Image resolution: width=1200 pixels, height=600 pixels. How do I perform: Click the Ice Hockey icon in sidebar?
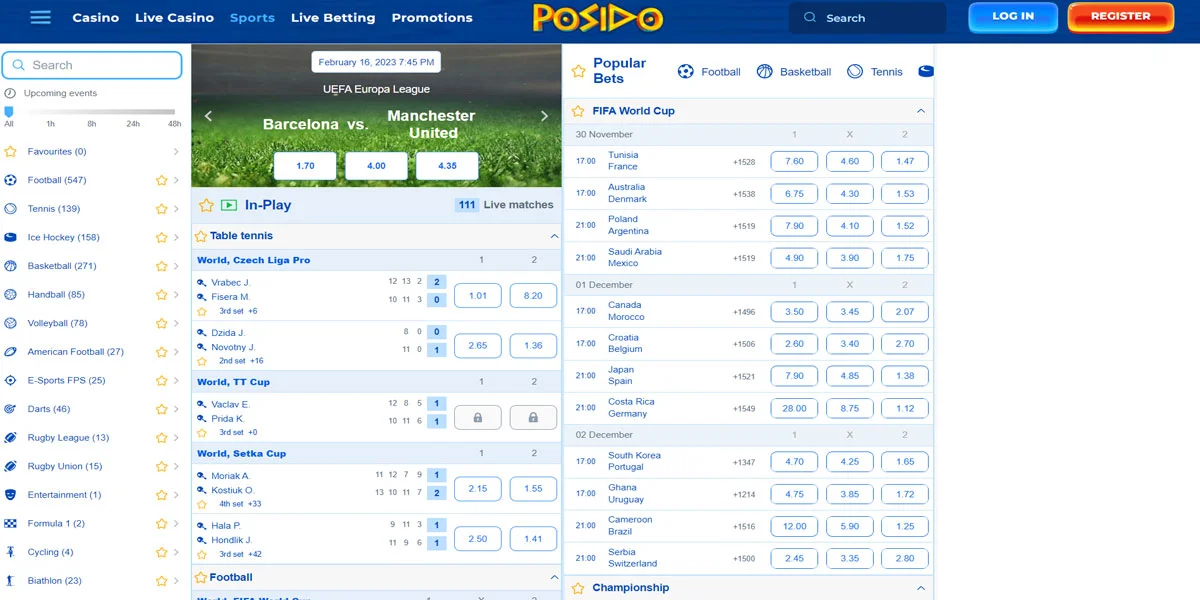10,238
